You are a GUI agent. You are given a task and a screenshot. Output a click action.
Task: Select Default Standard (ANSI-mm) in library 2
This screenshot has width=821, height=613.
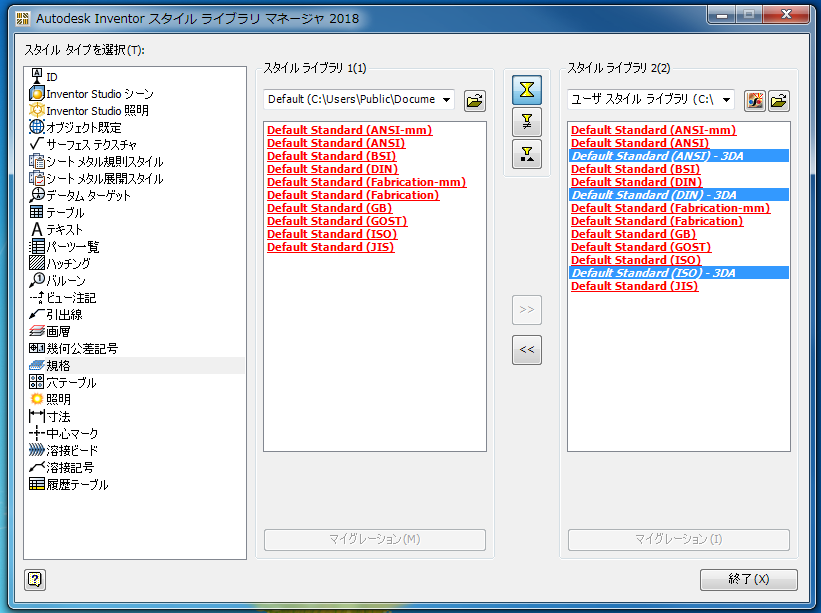click(x=653, y=130)
